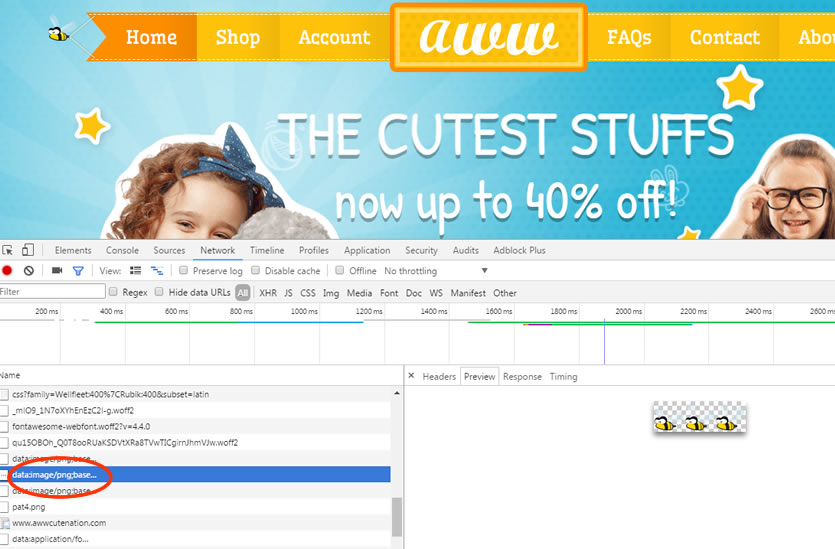Check the Hide data URLs checkbox

click(159, 291)
